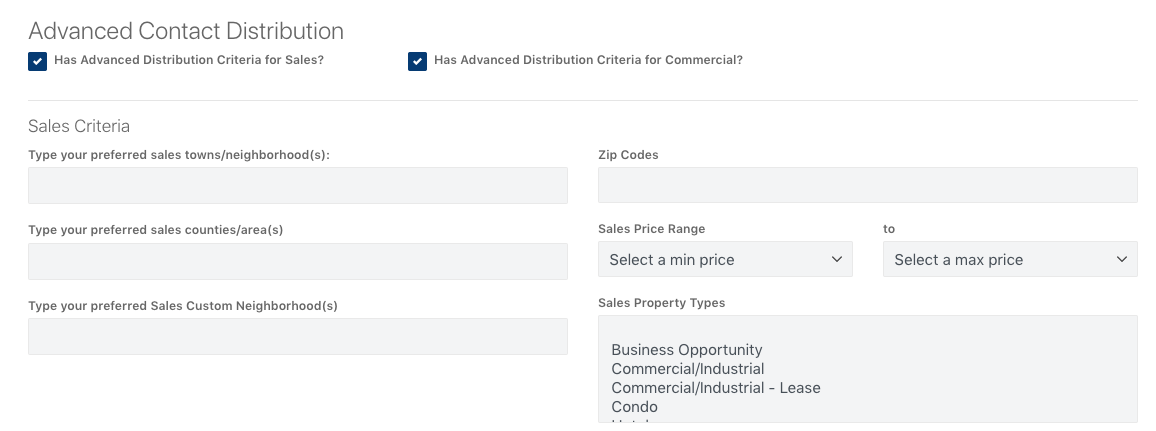Select "Business Opportunity" in Sales Property Types
1156x431 pixels.
(686, 350)
